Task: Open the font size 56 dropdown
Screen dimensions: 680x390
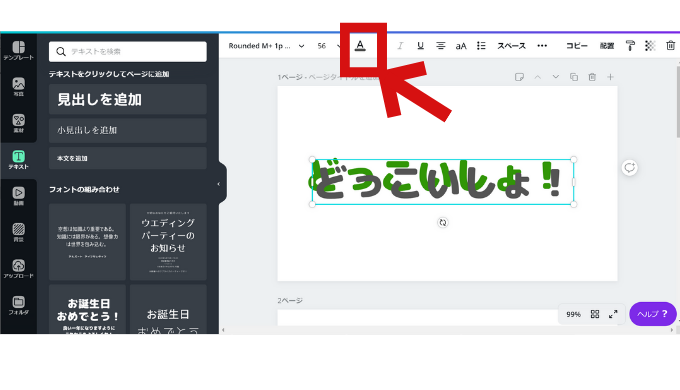Action: (329, 46)
